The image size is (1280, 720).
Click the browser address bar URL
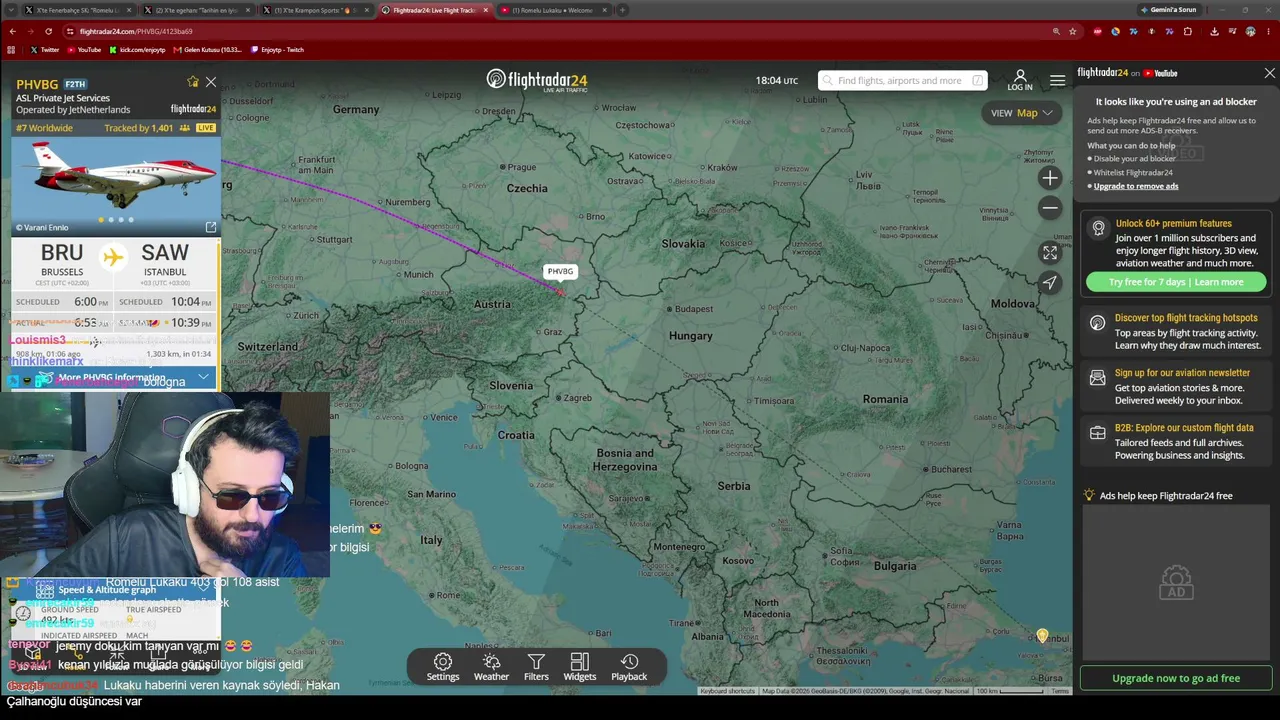(x=136, y=31)
